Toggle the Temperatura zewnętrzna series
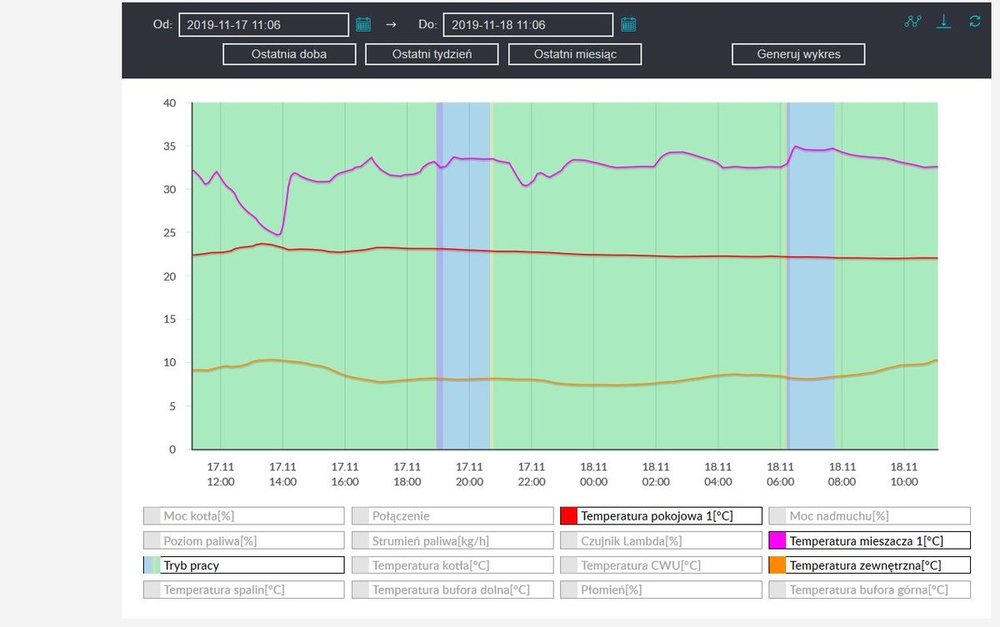The width and height of the screenshot is (1000, 627). click(x=869, y=565)
